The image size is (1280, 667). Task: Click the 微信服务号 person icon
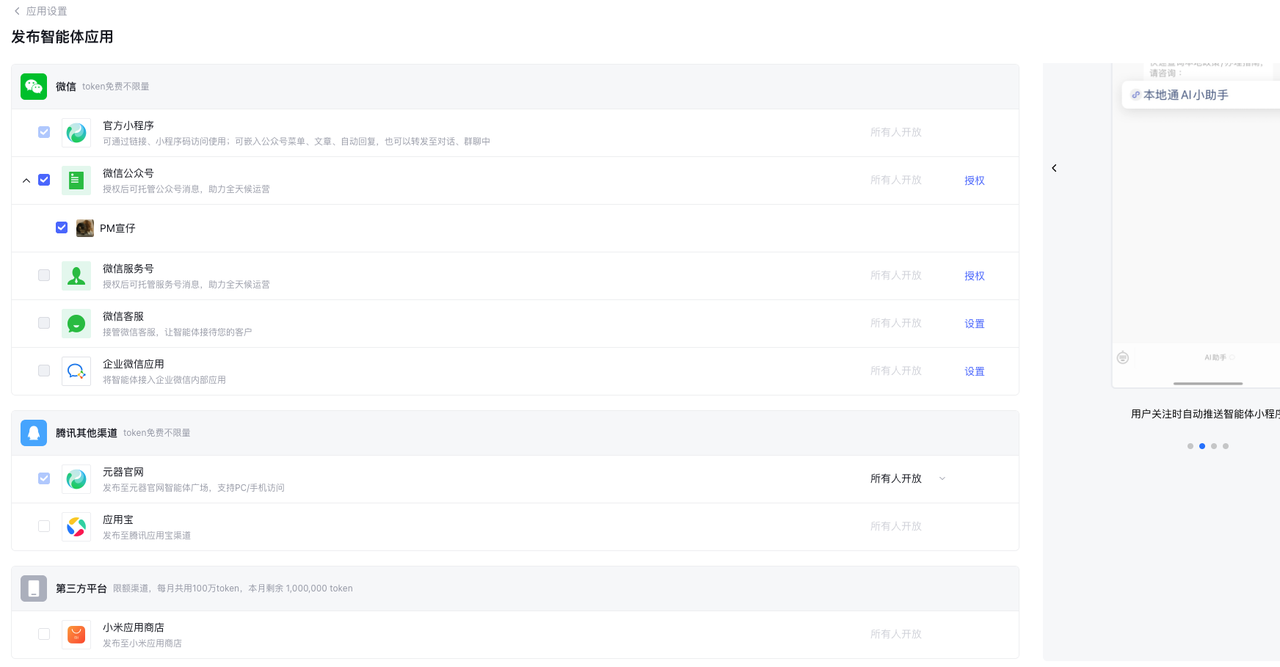(76, 276)
